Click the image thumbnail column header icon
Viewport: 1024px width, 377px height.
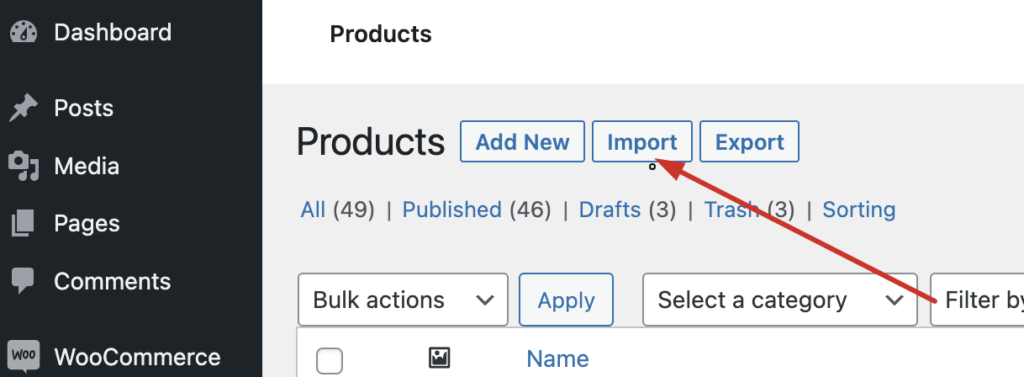[440, 358]
